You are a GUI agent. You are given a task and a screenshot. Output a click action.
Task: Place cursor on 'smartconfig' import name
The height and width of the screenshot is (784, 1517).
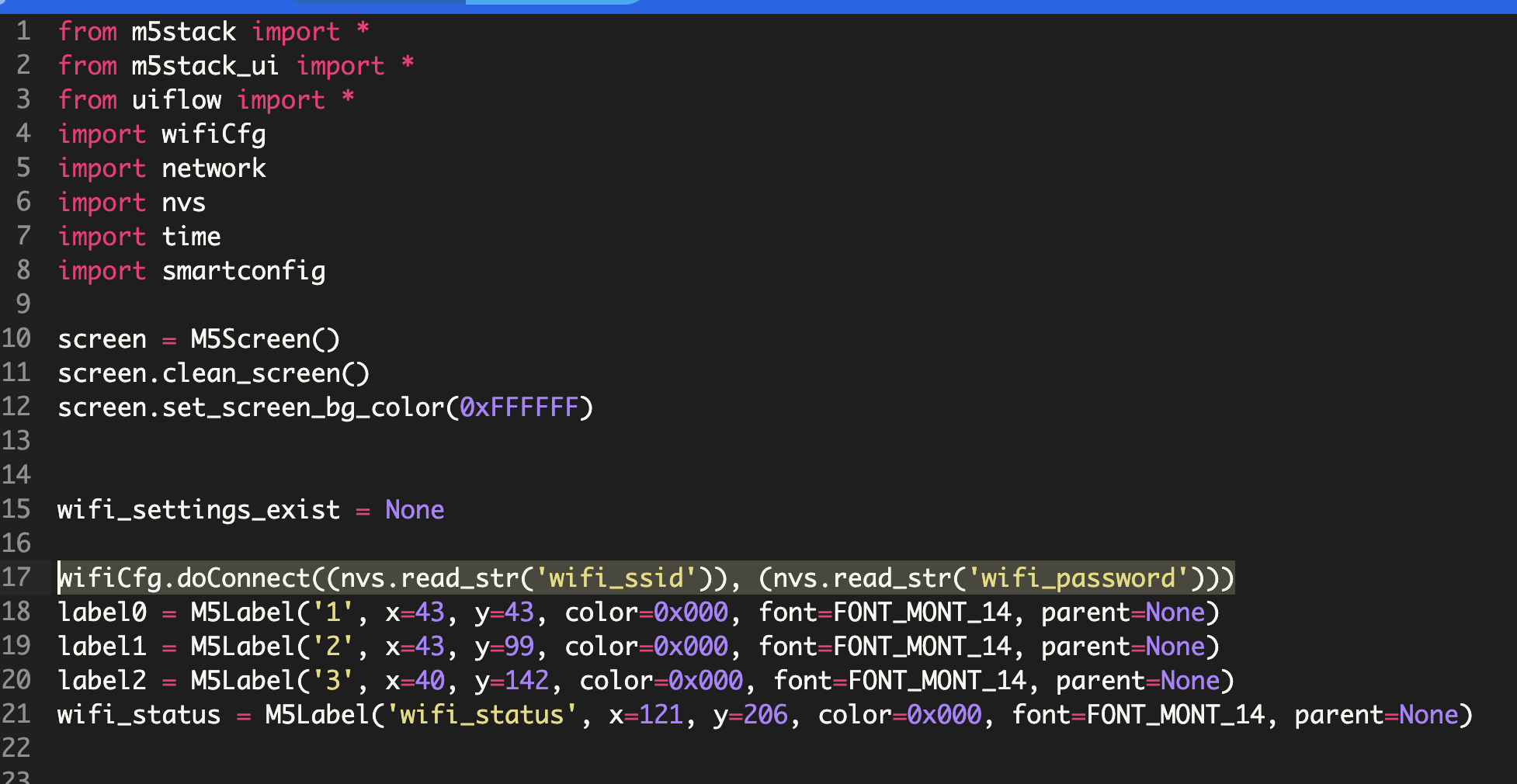243,271
